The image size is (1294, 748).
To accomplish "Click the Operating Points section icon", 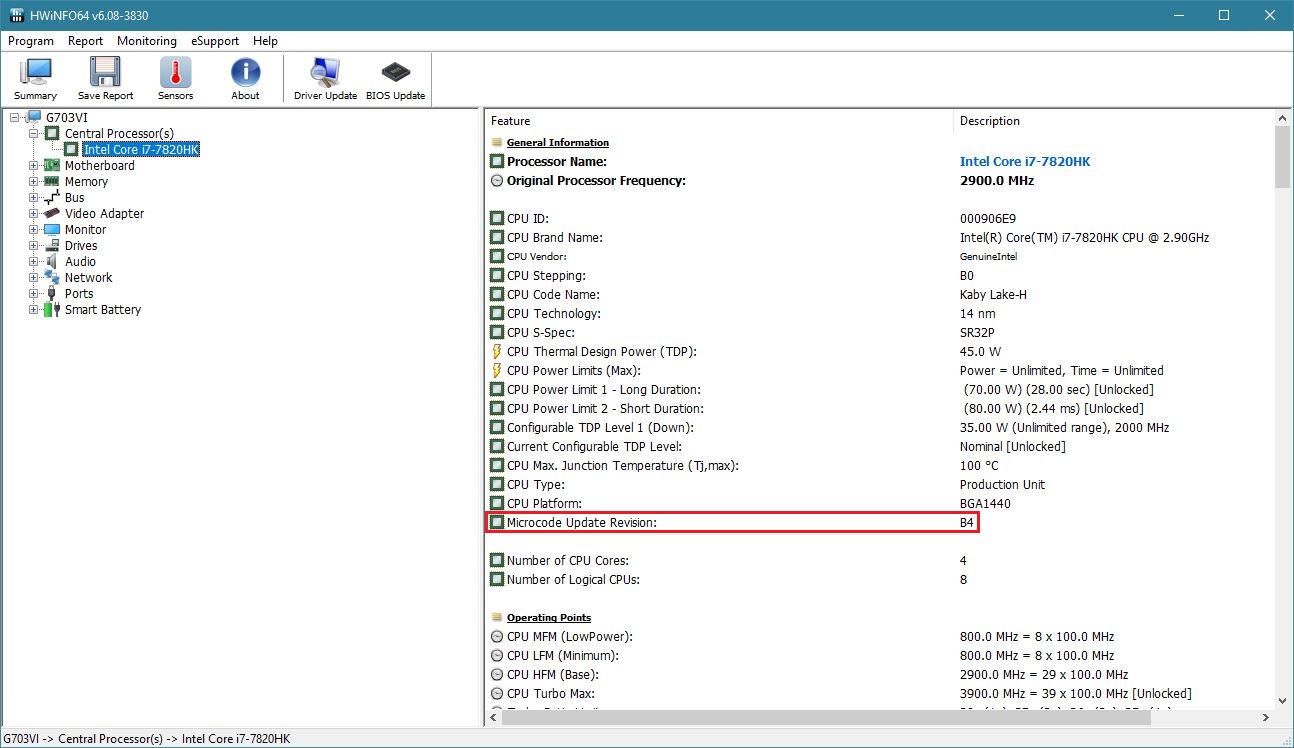I will click(x=497, y=618).
